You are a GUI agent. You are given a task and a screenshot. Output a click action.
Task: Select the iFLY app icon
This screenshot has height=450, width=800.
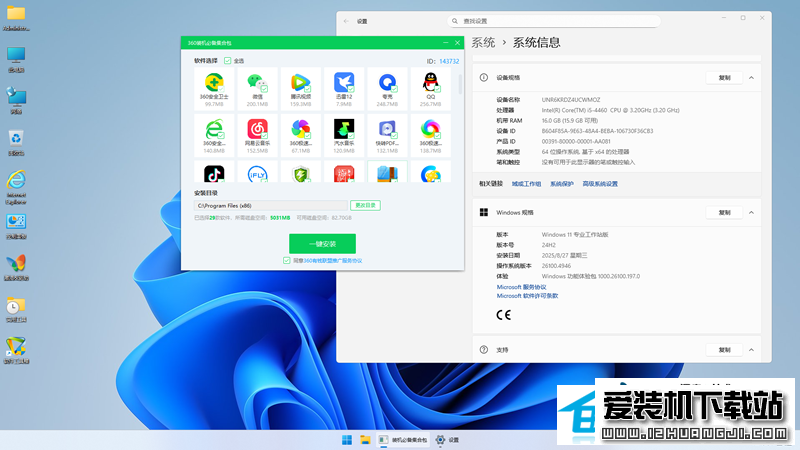(x=257, y=174)
